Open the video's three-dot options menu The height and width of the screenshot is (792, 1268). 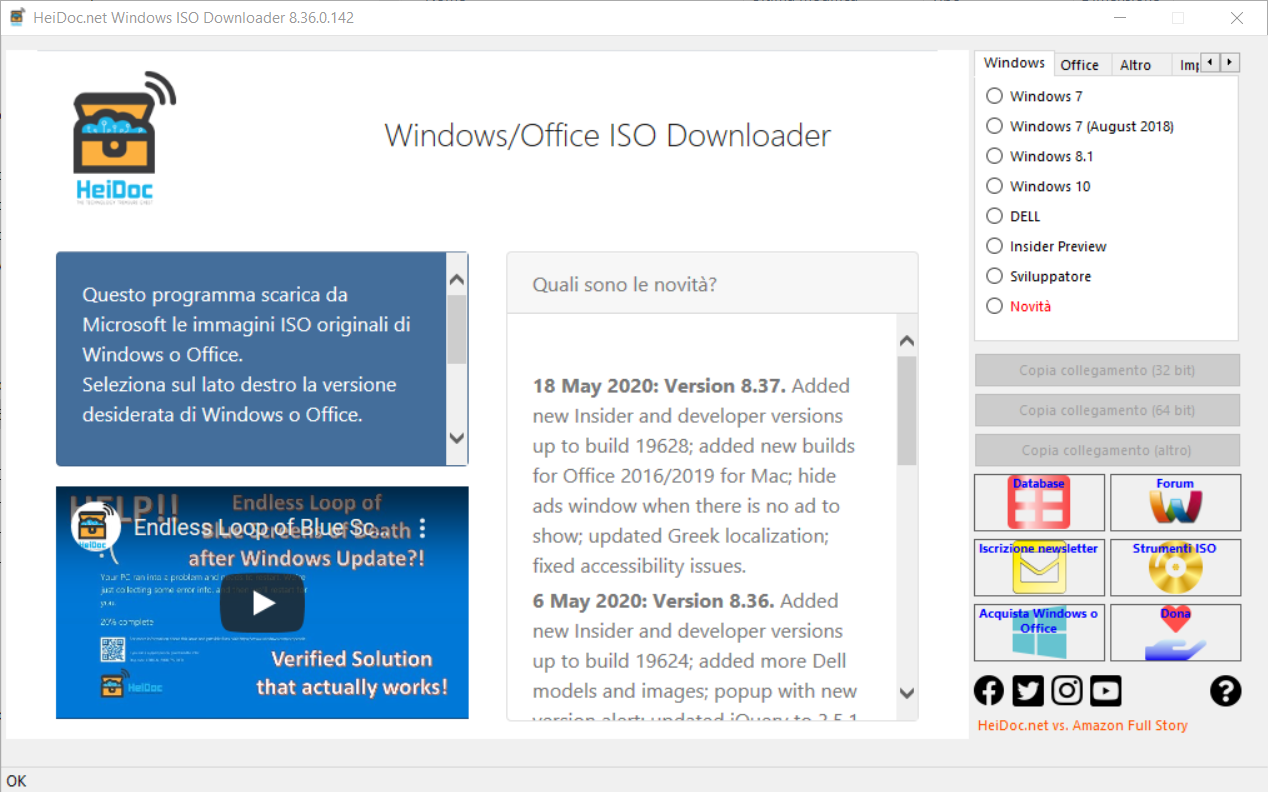[422, 527]
